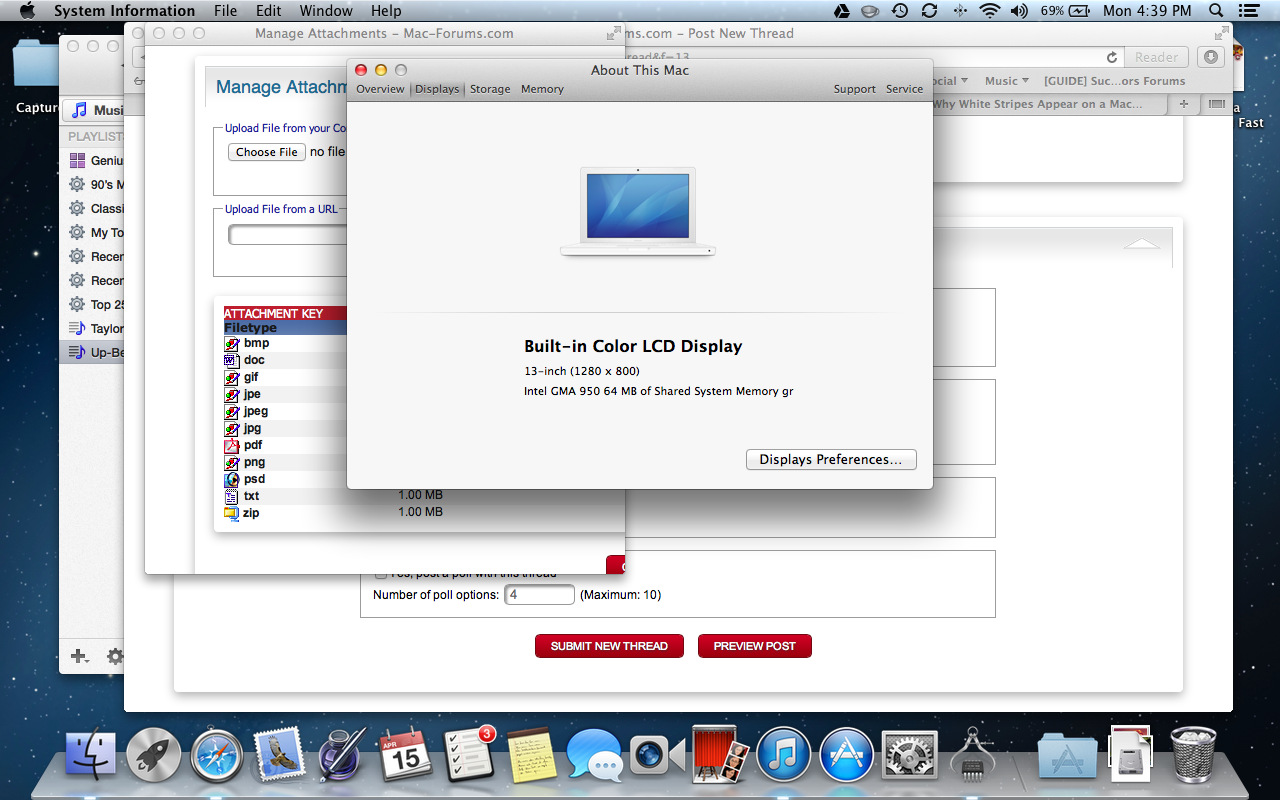1280x800 pixels.
Task: Open new Safari tab with plus button
Action: 1184,104
